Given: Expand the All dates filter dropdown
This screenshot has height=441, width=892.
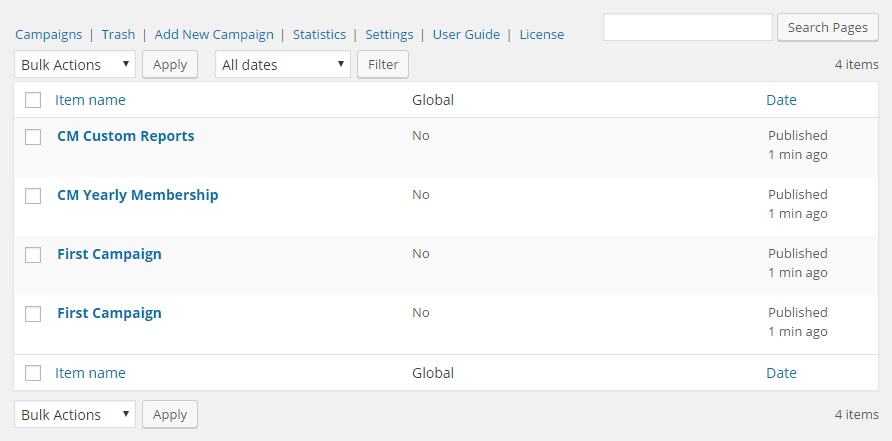Looking at the screenshot, I should 283,64.
